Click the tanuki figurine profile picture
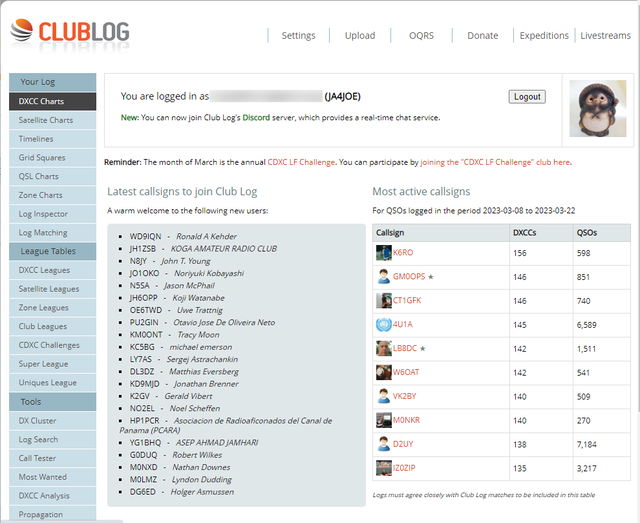This screenshot has height=523, width=640. [x=598, y=109]
